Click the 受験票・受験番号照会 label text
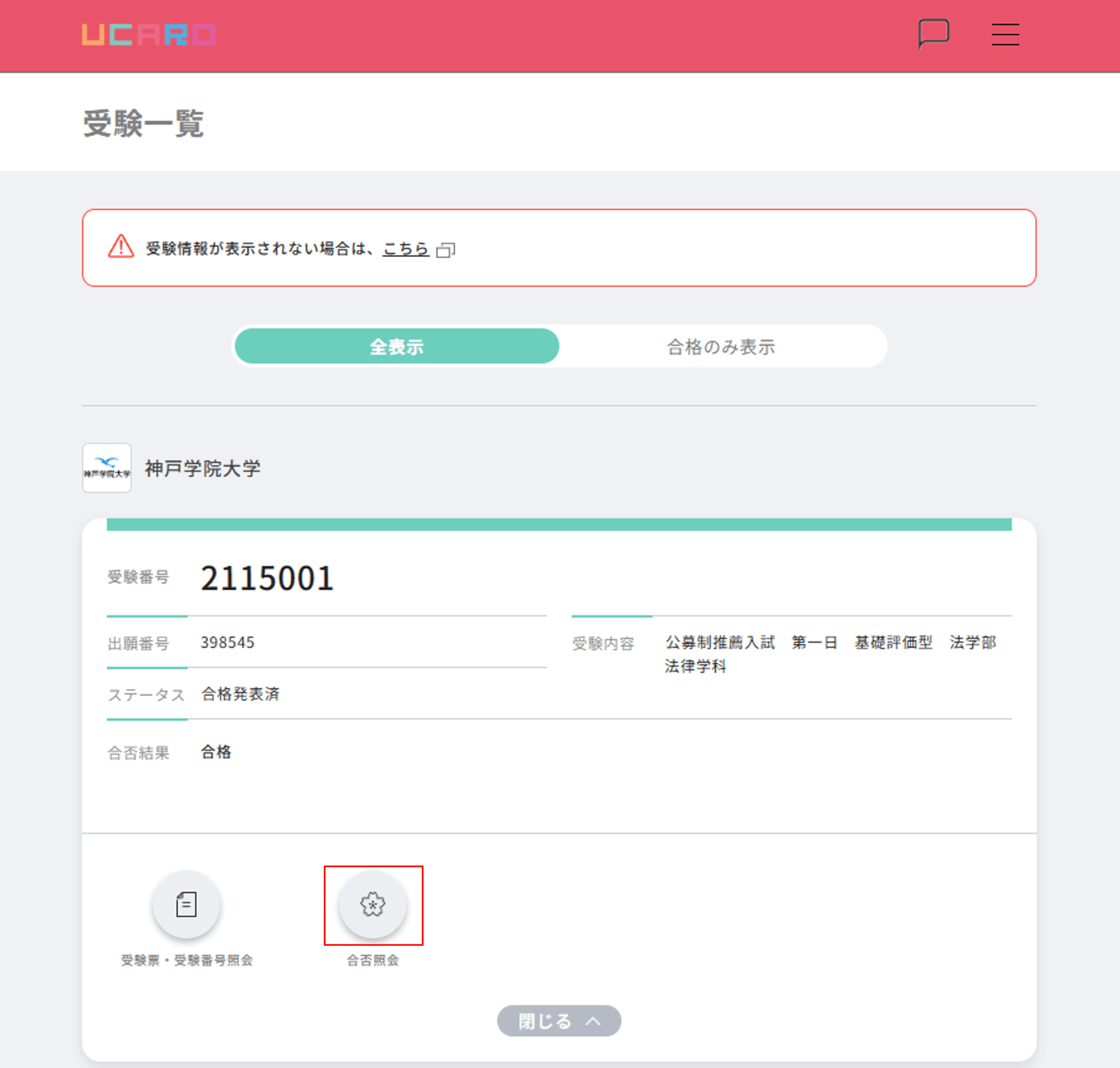Image resolution: width=1120 pixels, height=1068 pixels. 187,960
